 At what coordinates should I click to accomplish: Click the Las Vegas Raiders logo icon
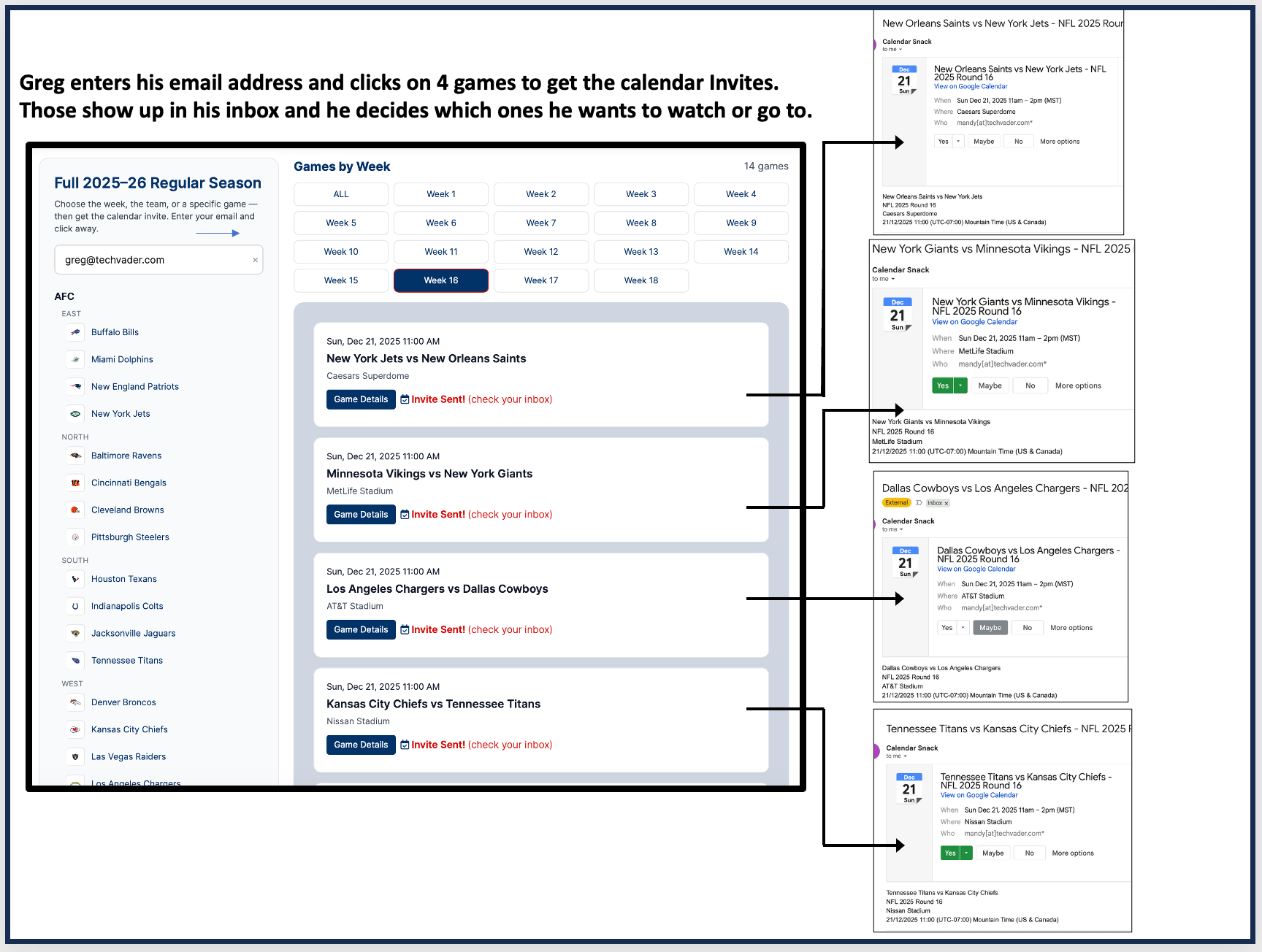[75, 756]
